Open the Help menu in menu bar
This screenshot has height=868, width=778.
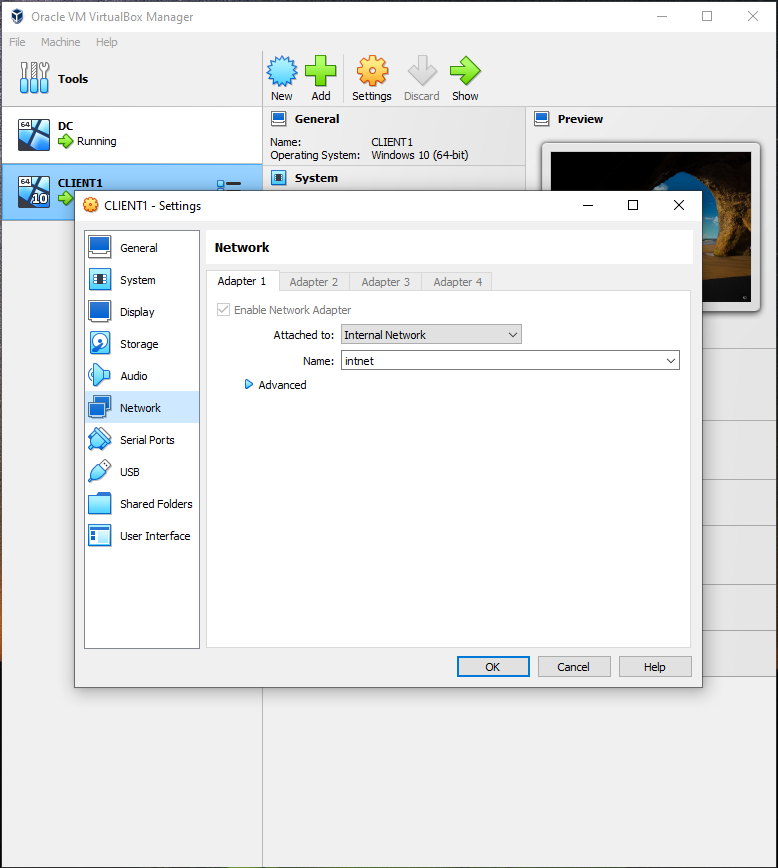click(x=106, y=42)
